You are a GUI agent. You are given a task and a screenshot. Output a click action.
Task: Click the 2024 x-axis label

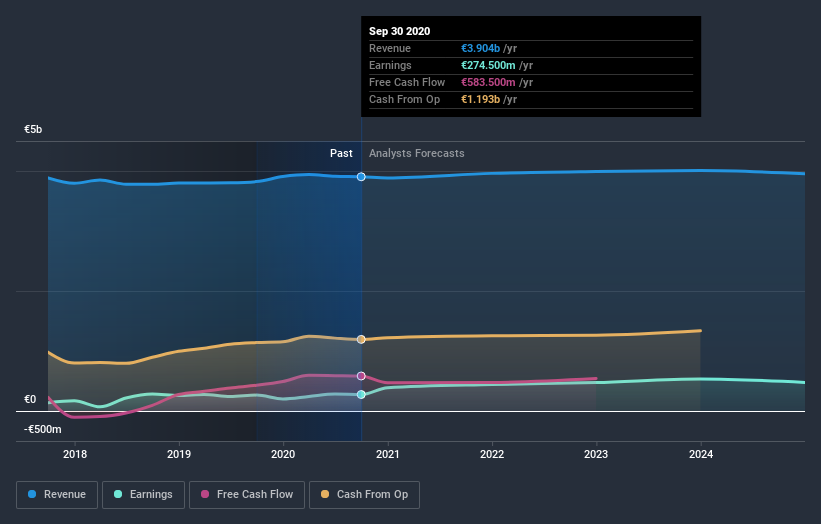click(x=701, y=454)
